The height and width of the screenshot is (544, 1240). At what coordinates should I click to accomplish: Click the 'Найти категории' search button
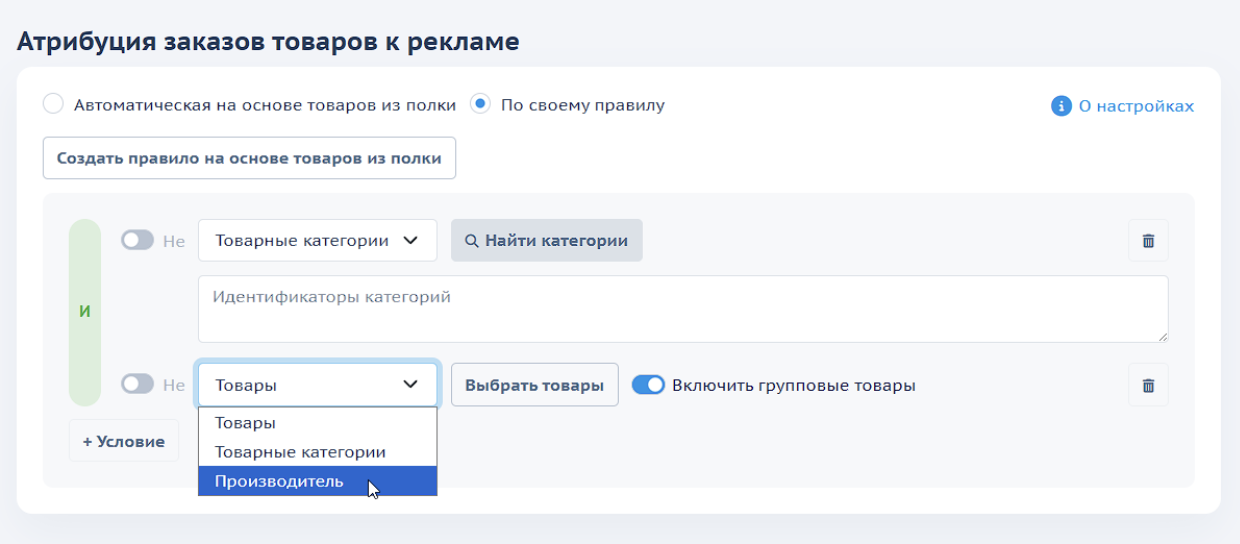click(x=546, y=240)
